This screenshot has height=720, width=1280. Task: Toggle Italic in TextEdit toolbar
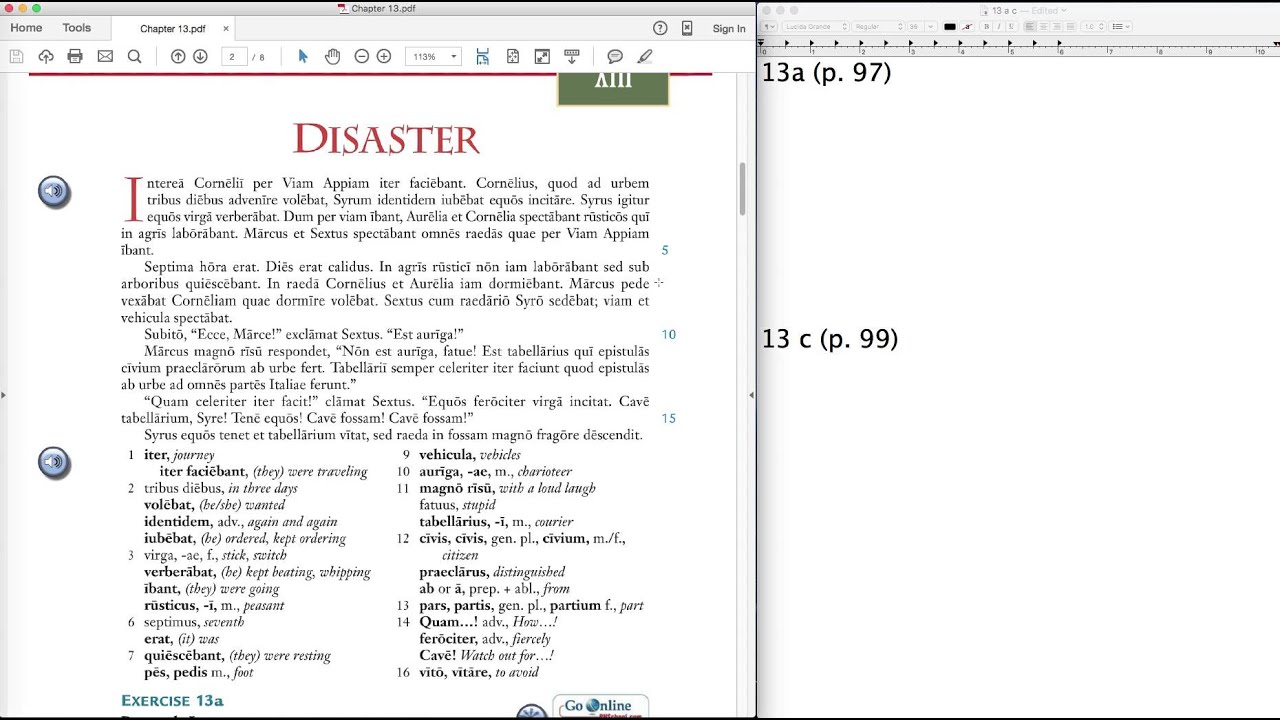pyautogui.click(x=998, y=26)
